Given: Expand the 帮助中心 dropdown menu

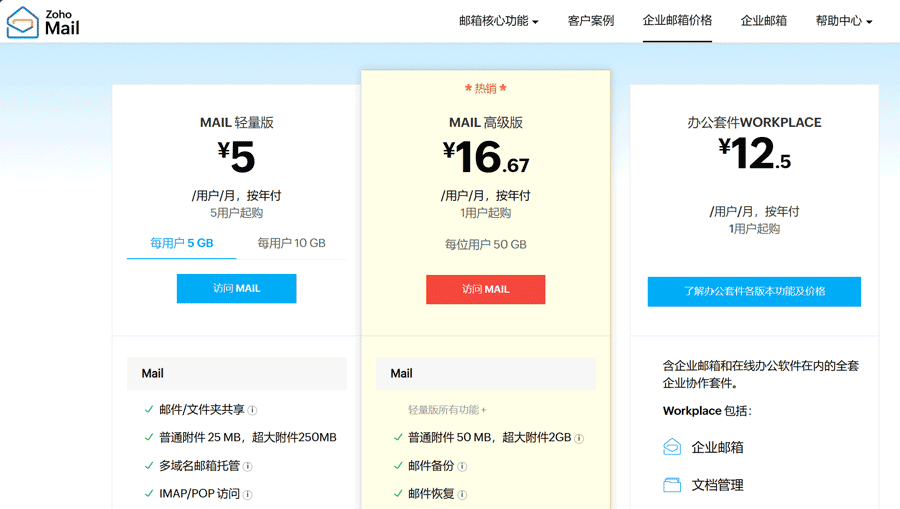Looking at the screenshot, I should [844, 21].
